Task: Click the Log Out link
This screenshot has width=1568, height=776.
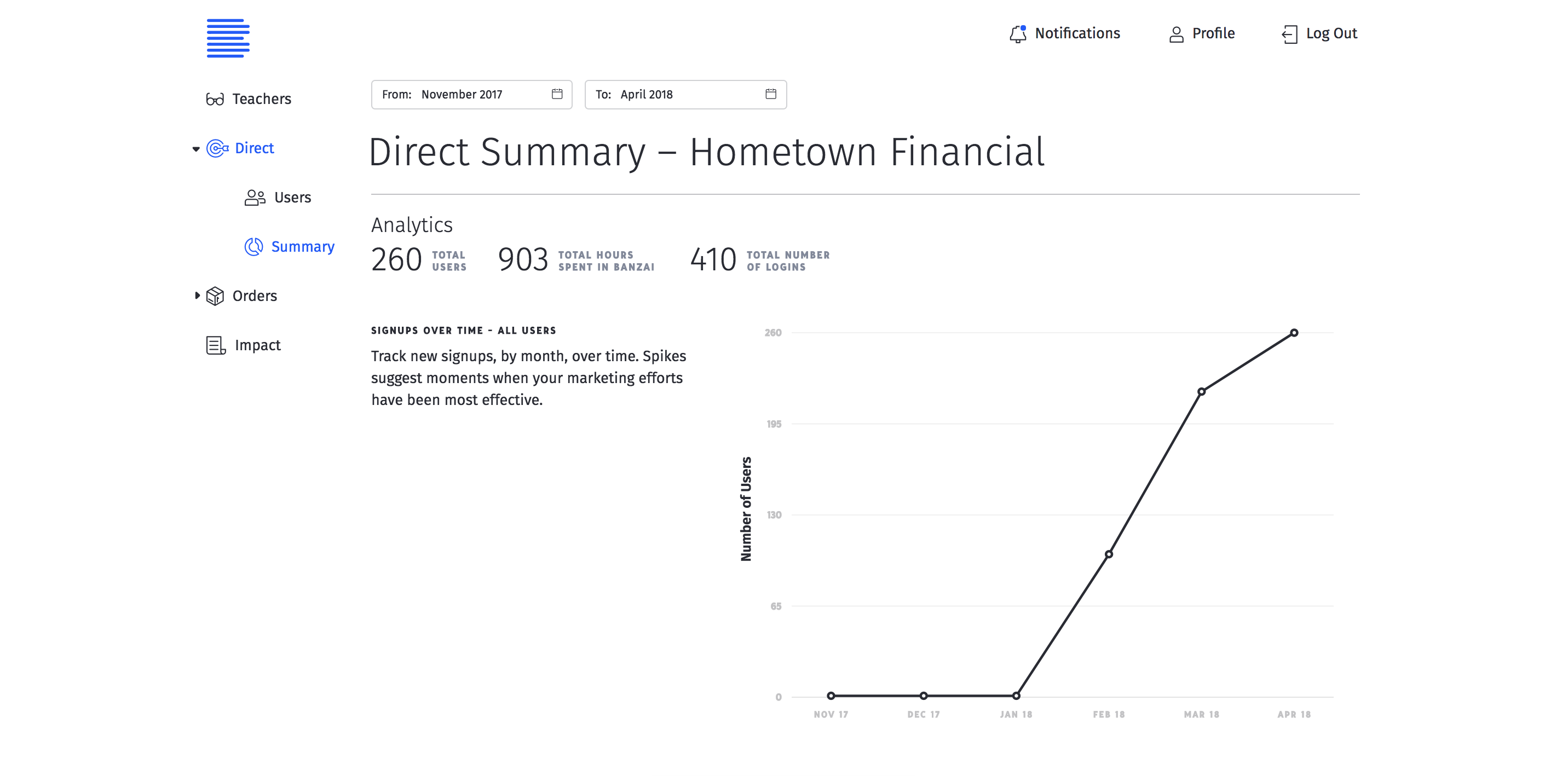Action: 1331,33
